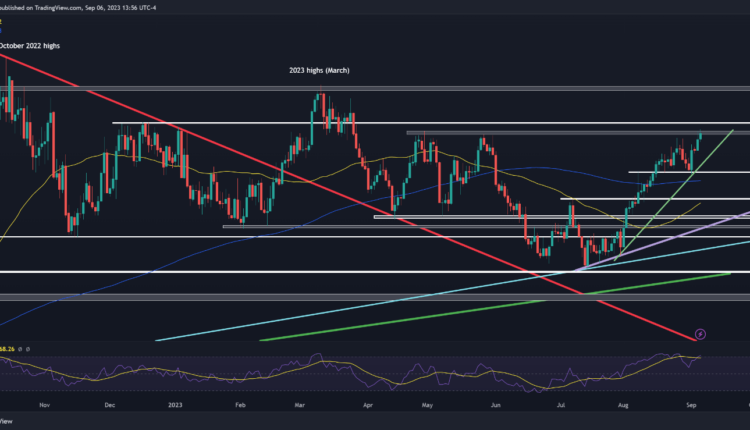Screen dimensions: 750x430
Task: Click the purple lightning bolt icon
Action: pos(700,334)
